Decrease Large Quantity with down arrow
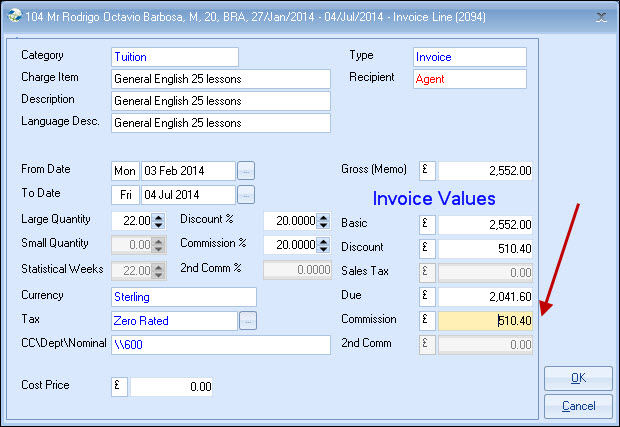The image size is (620, 427). coord(159,225)
